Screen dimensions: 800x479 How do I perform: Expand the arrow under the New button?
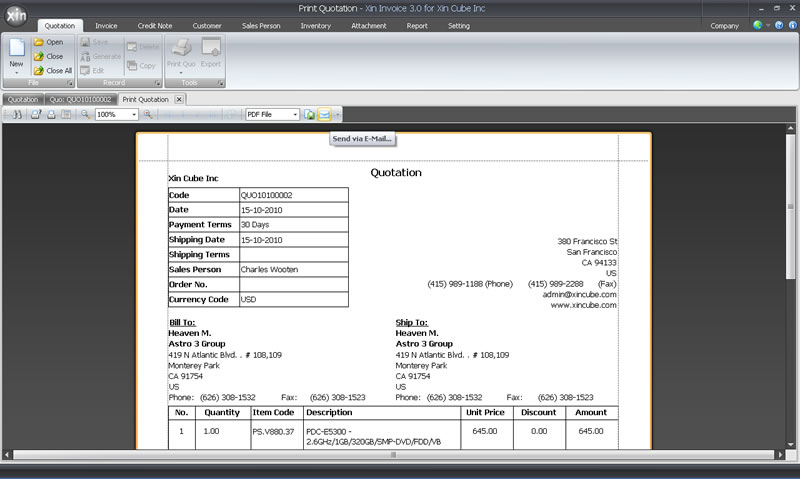click(x=16, y=73)
